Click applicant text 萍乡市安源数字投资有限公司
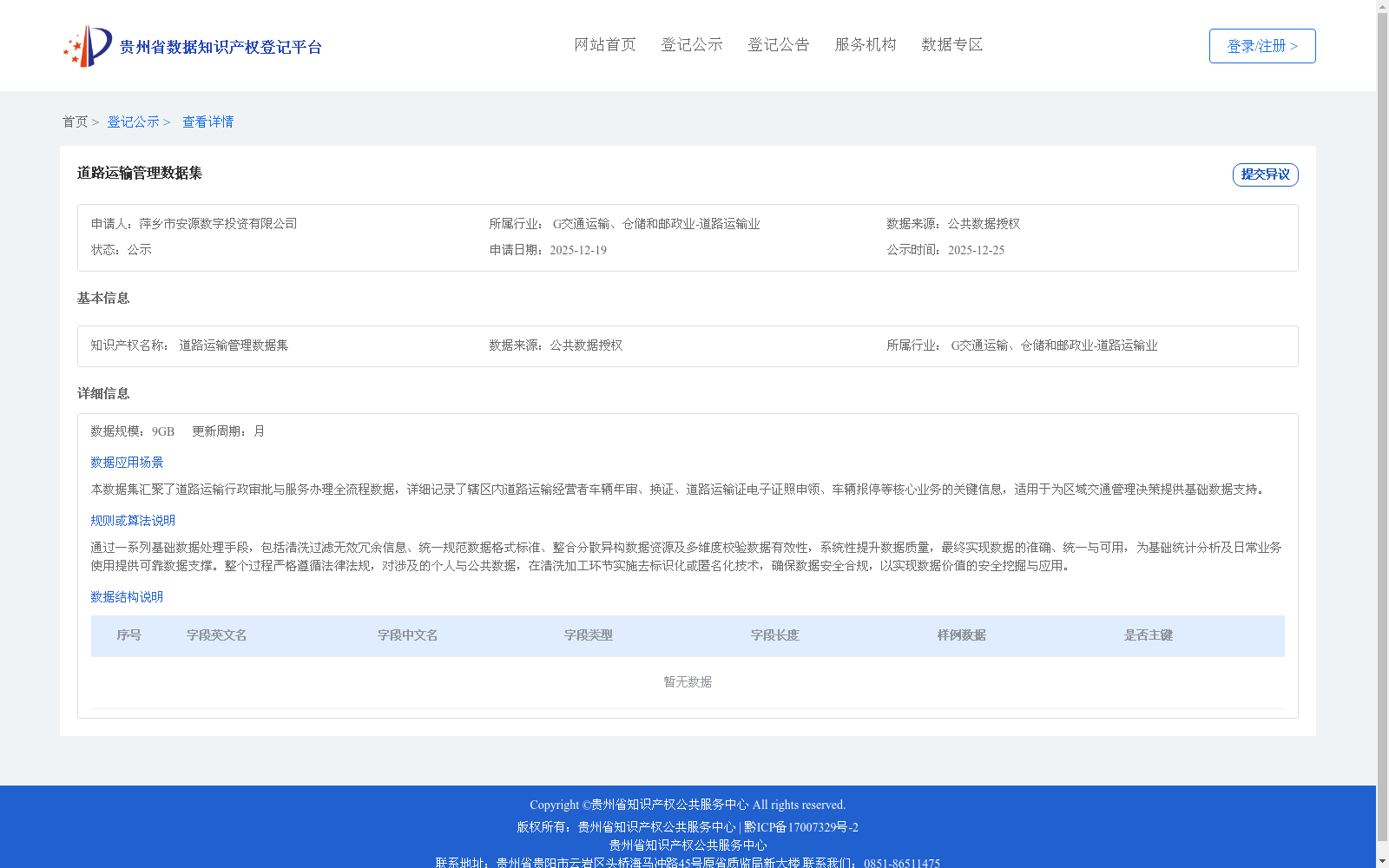1389x868 pixels. 218,224
